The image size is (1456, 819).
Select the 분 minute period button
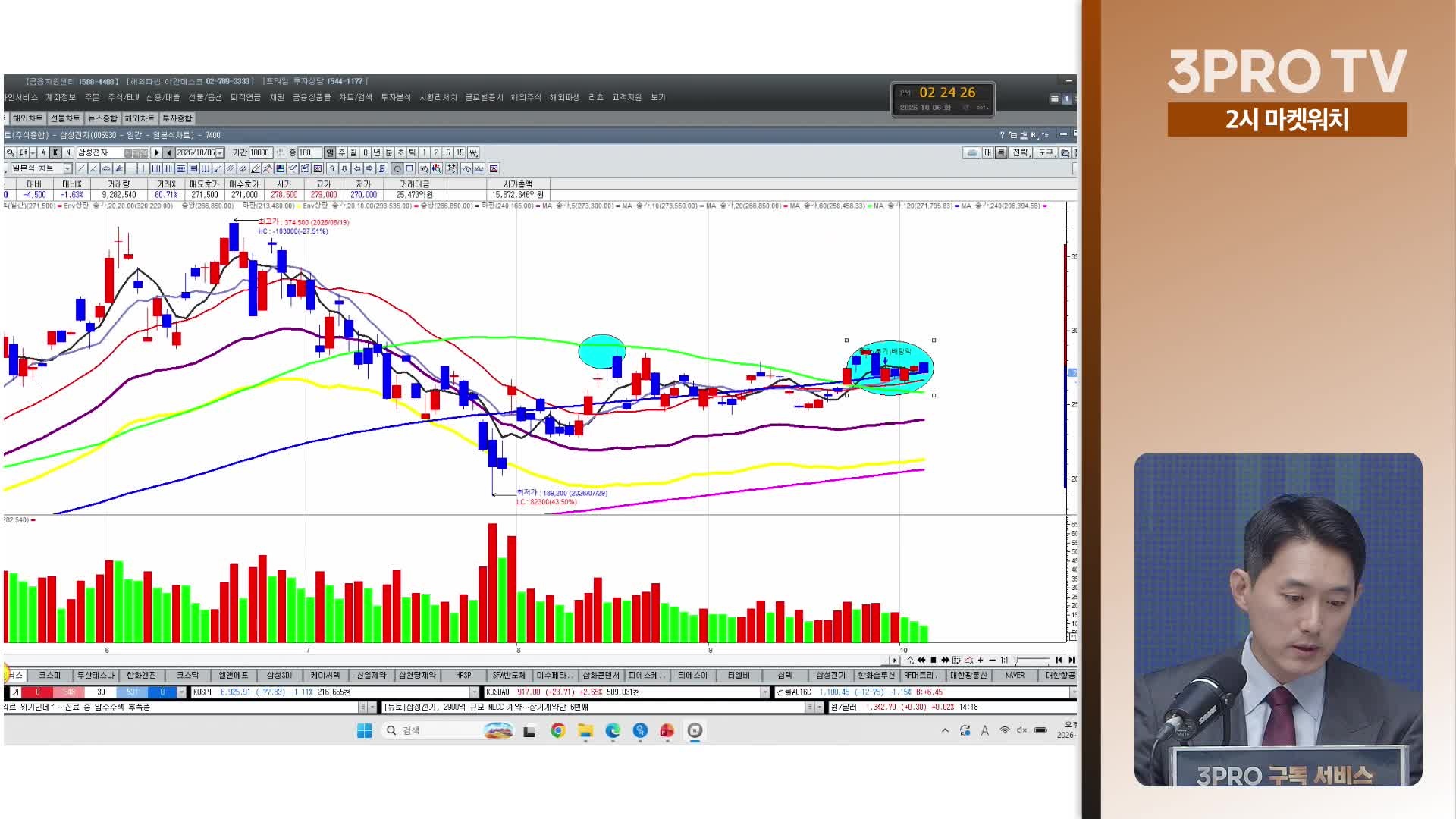(389, 152)
